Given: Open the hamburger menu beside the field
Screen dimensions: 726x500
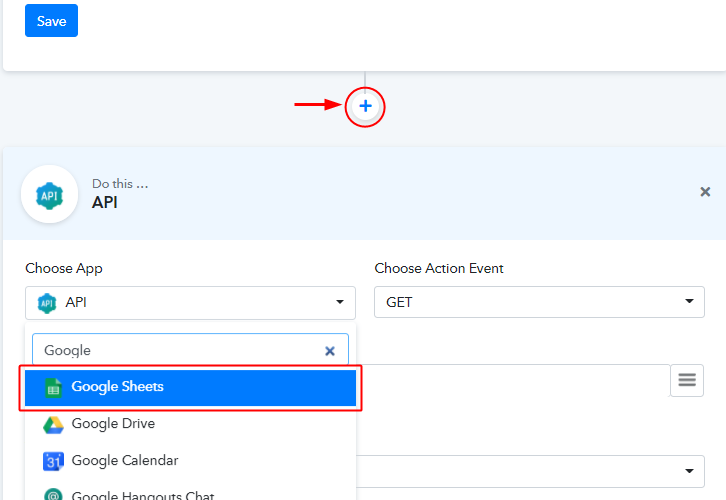Looking at the screenshot, I should click(x=687, y=380).
